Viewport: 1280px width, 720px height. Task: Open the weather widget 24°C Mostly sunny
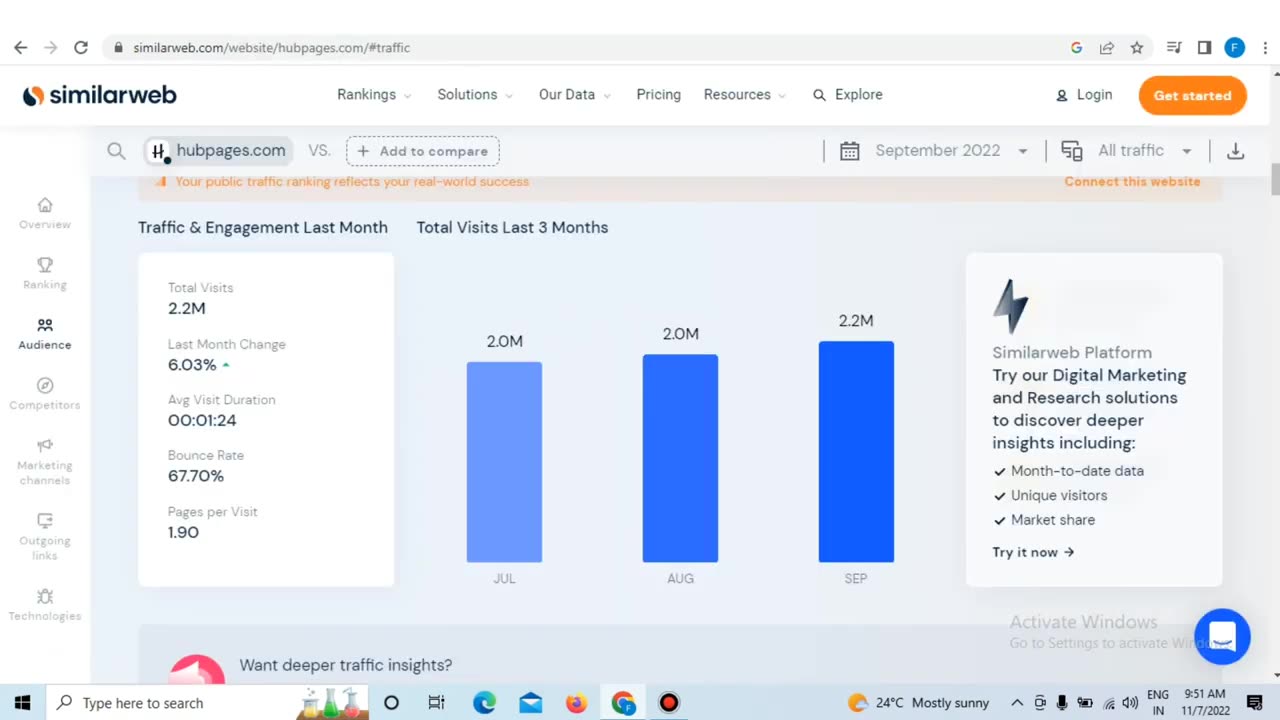coord(918,703)
